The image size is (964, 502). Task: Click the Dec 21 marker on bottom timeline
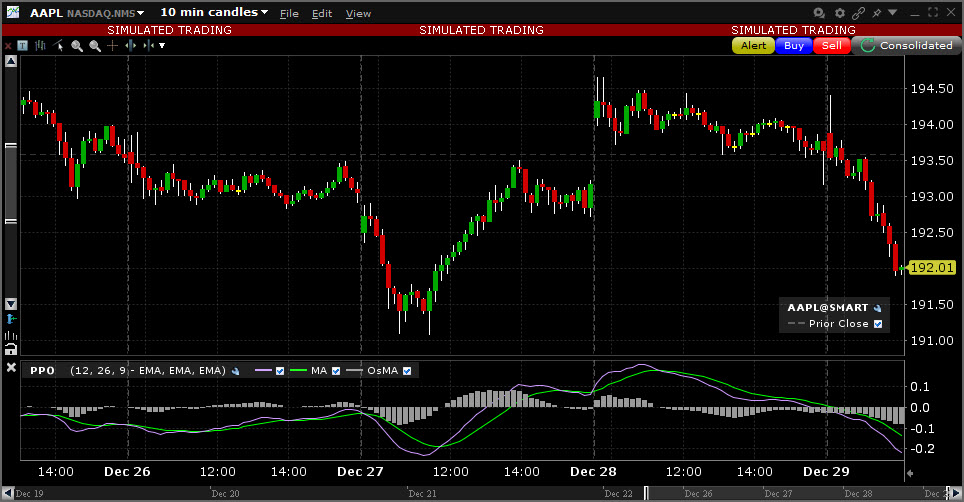click(x=422, y=494)
